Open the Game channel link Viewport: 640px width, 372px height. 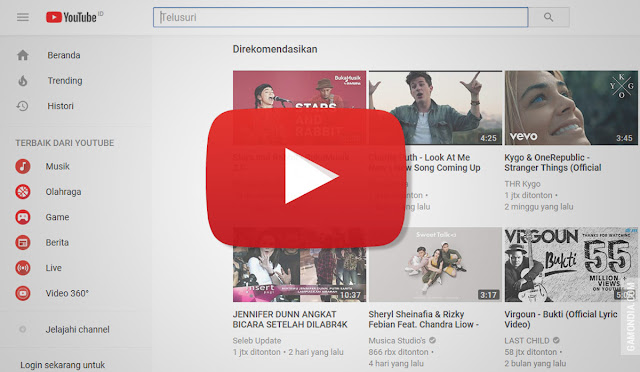point(57,217)
